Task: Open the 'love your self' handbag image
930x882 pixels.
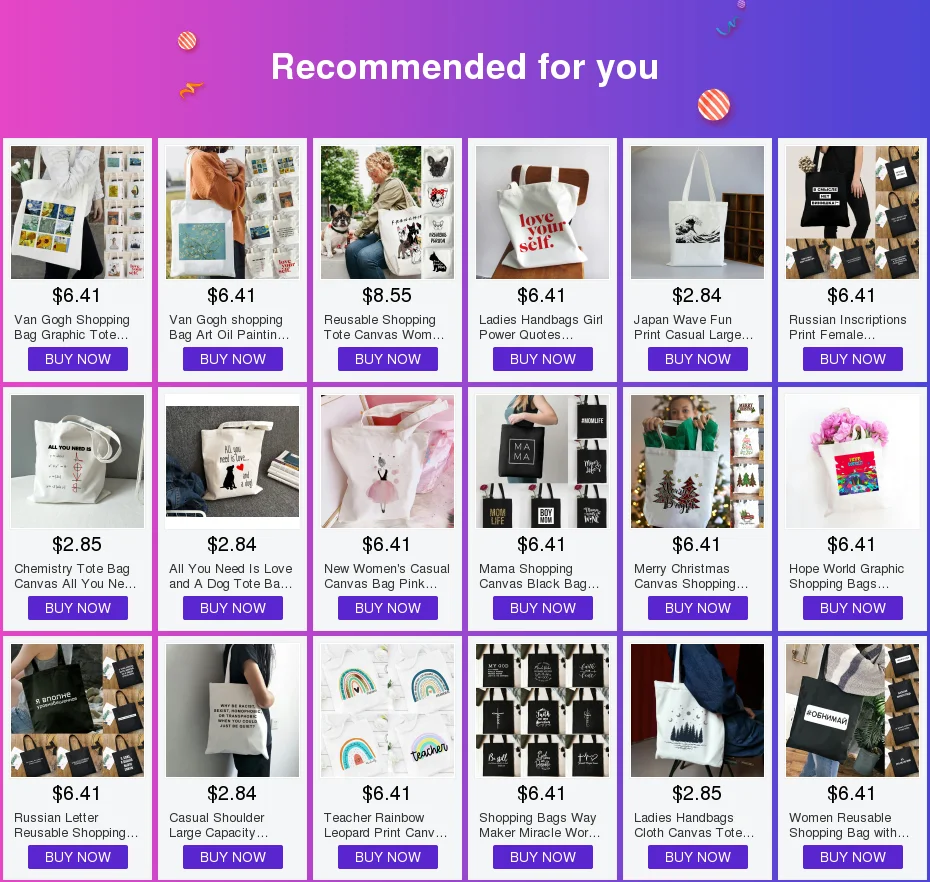Action: pos(542,212)
